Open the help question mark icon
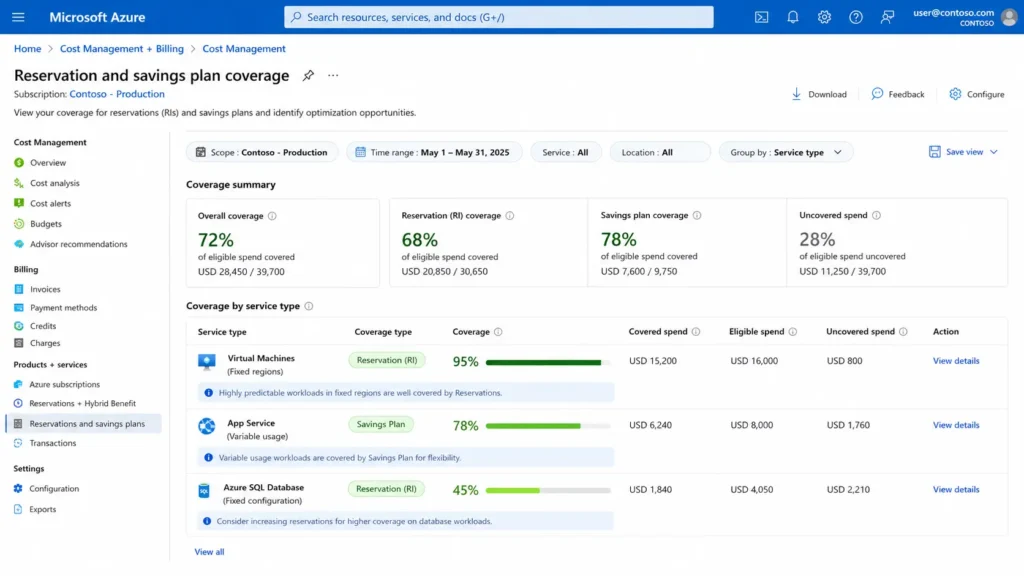The image size is (1024, 576). (x=856, y=17)
